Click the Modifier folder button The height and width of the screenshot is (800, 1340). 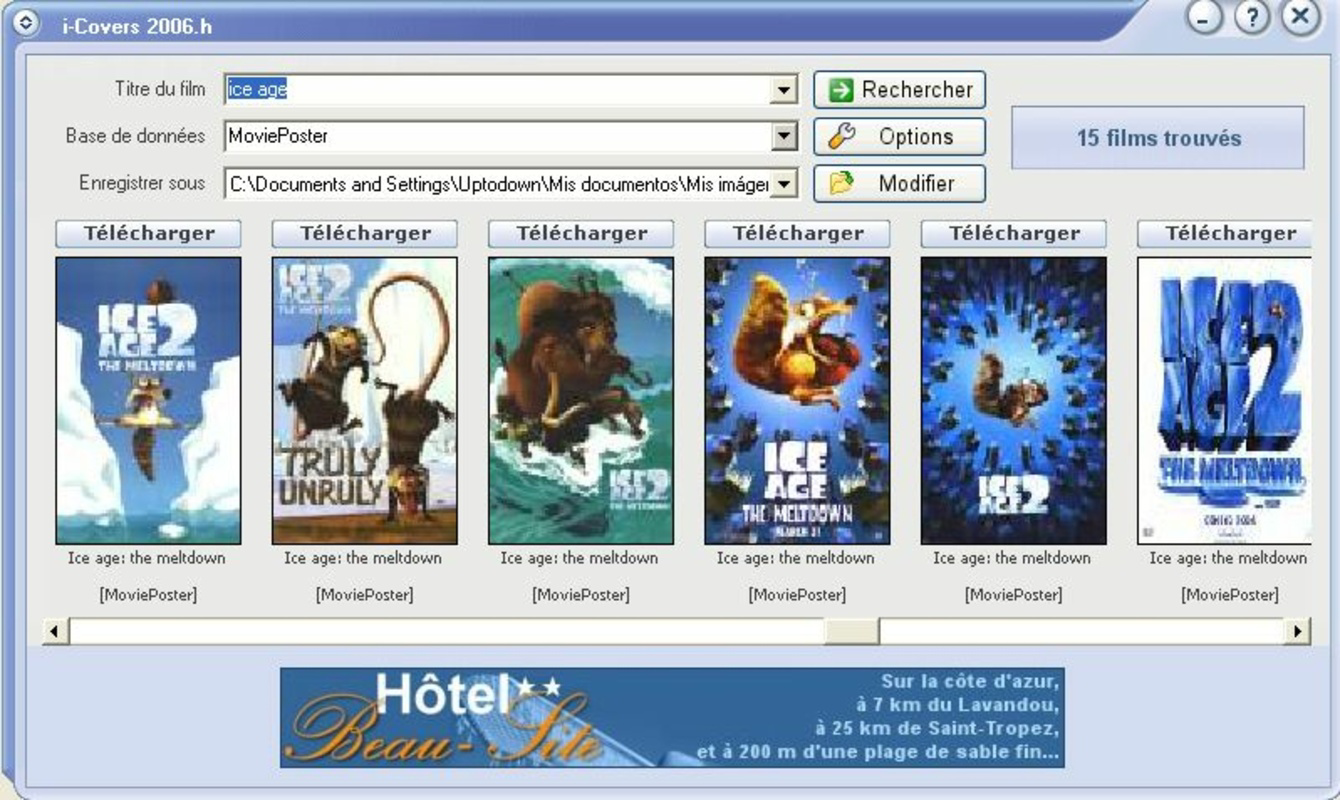[899, 184]
